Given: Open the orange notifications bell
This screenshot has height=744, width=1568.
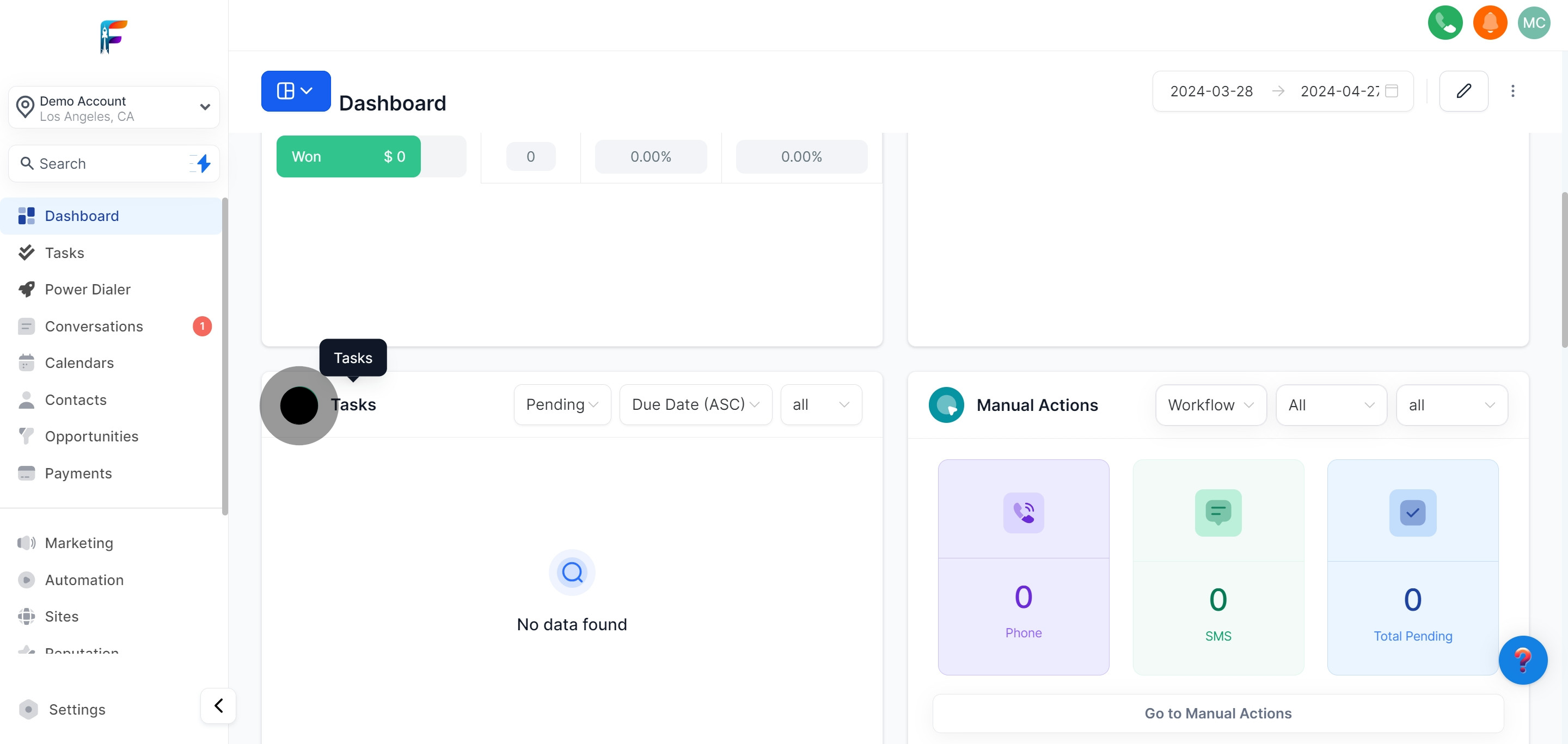Looking at the screenshot, I should 1490,23.
